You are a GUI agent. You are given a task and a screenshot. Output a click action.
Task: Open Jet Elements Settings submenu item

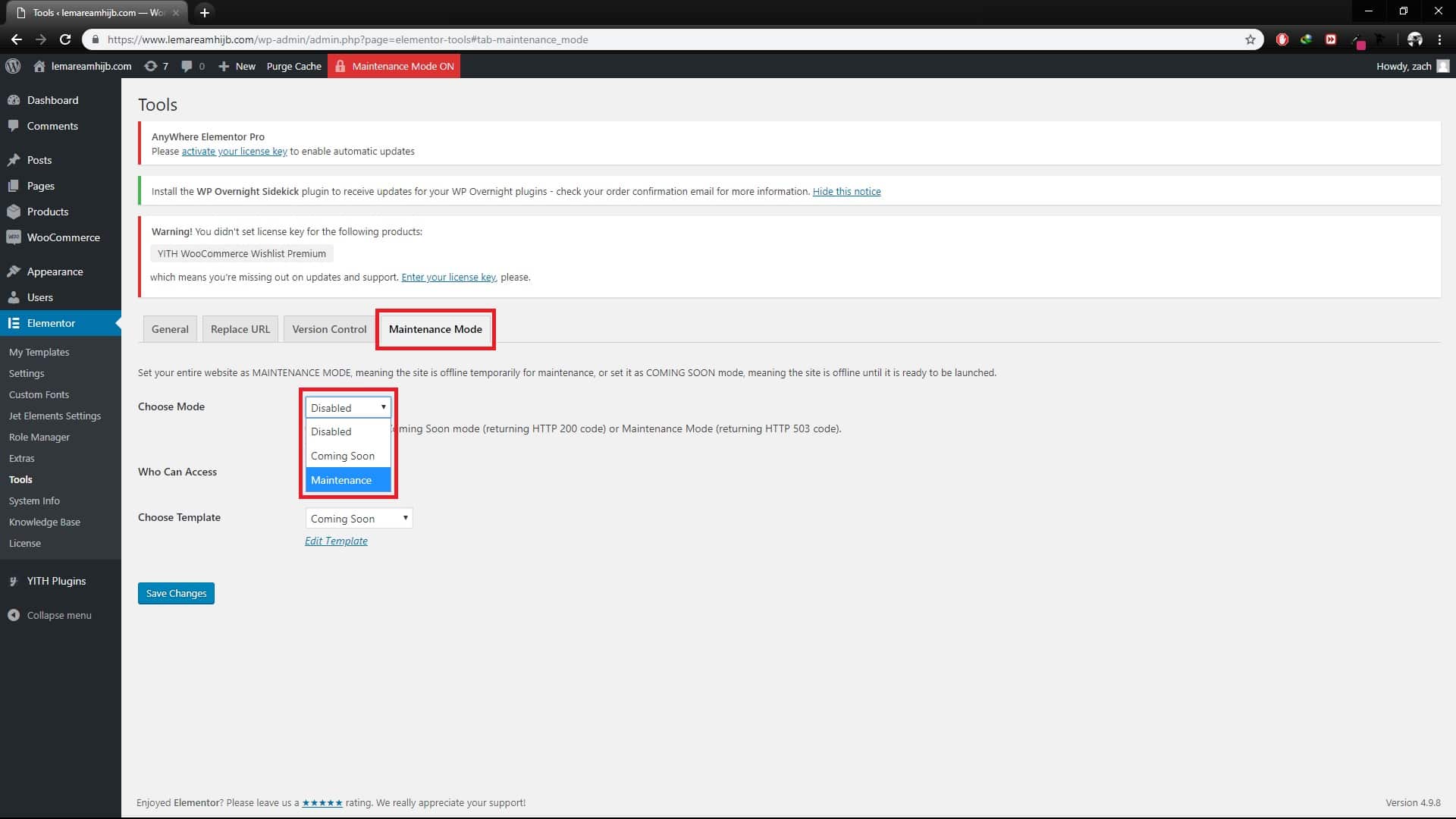point(55,416)
